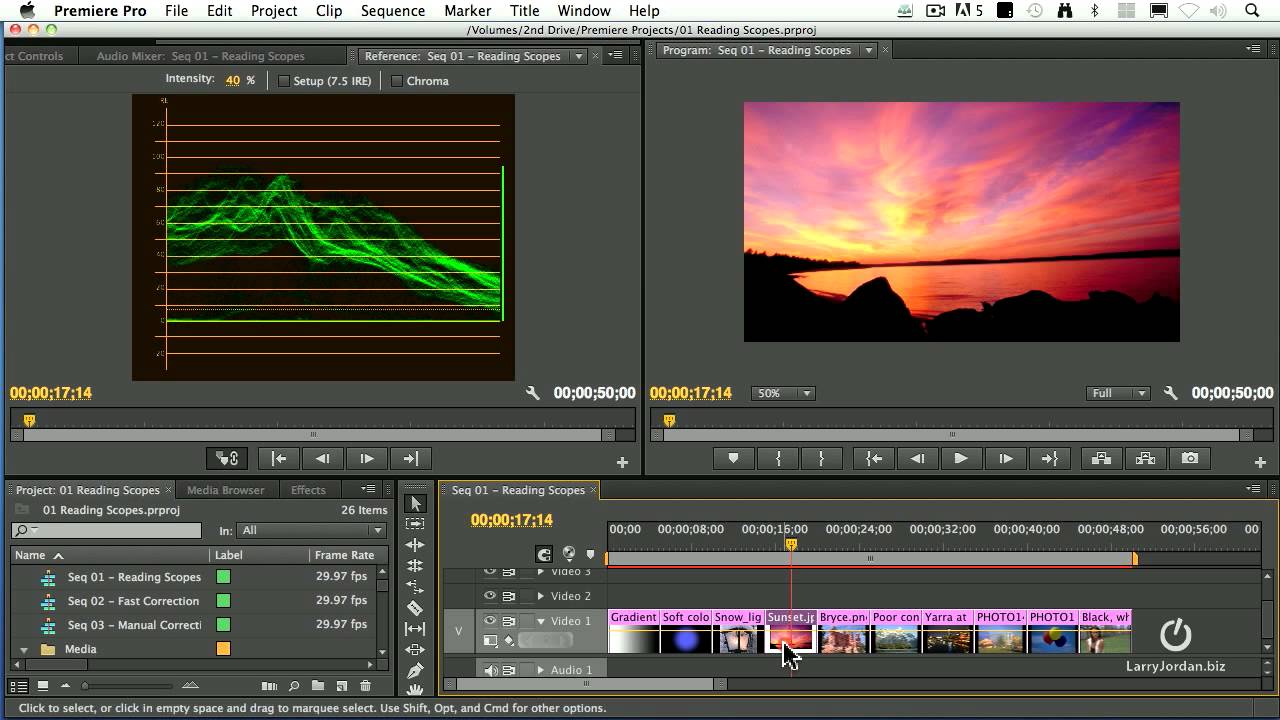Toggle V source patching for Video 1
Image resolution: width=1280 pixels, height=720 pixels.
click(459, 631)
